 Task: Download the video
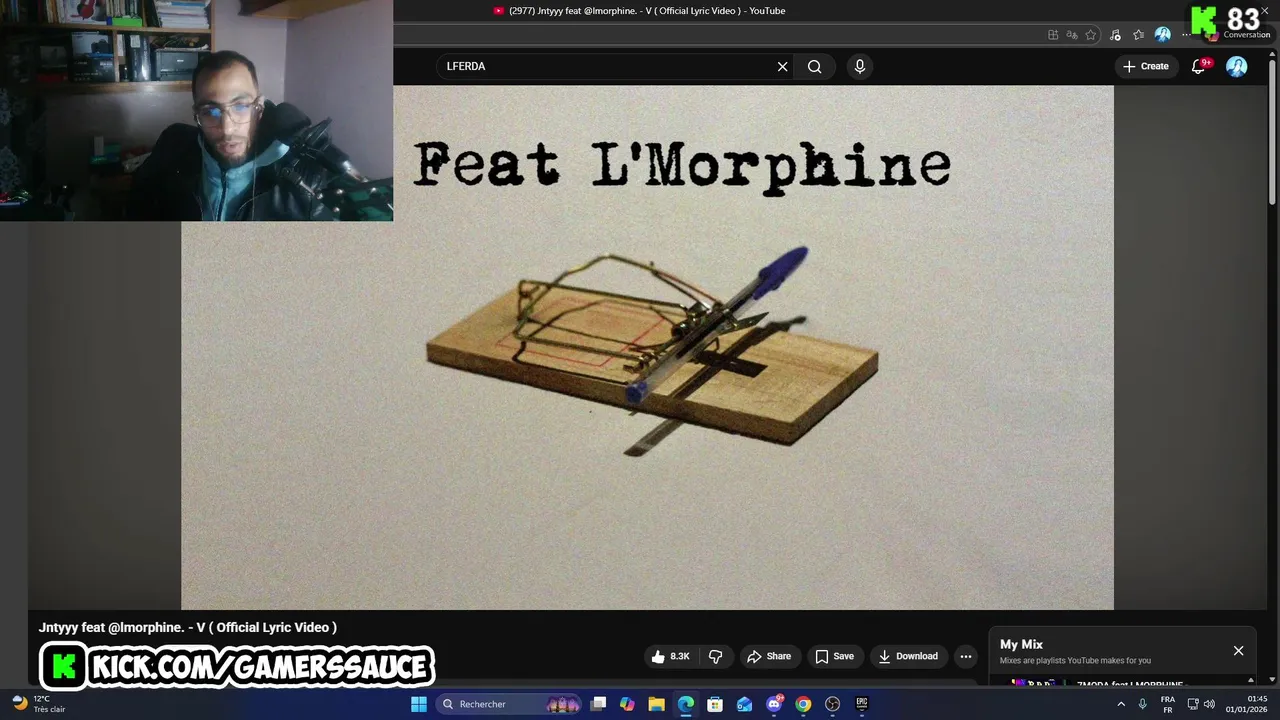tap(908, 656)
